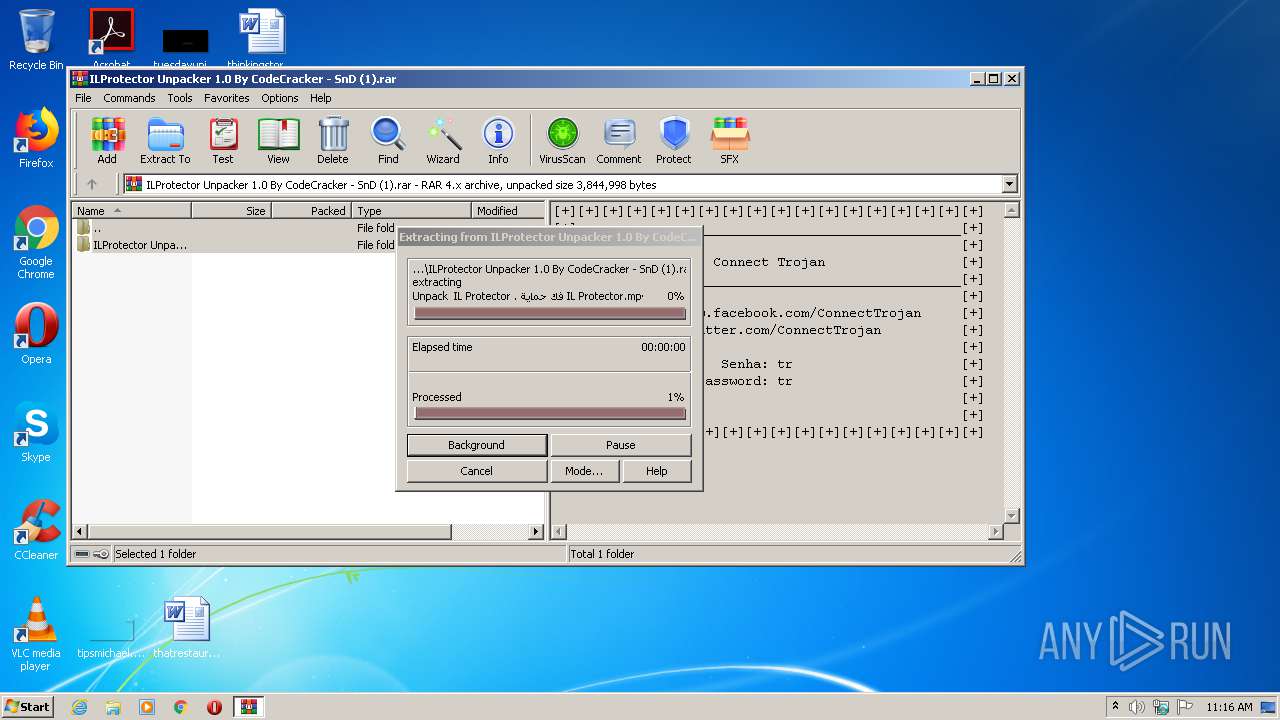Click the Test archive icon

pyautogui.click(x=223, y=140)
